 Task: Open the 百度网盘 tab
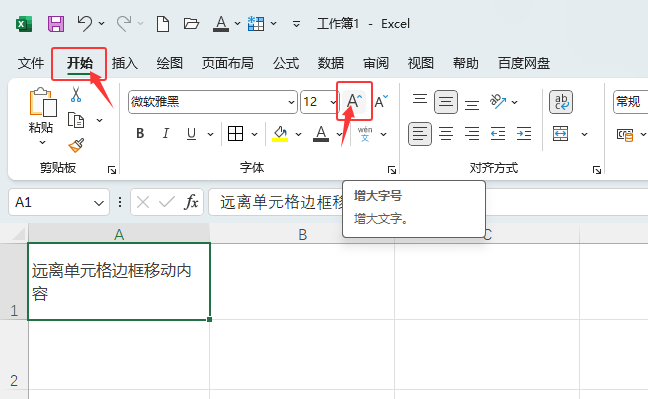(x=524, y=63)
